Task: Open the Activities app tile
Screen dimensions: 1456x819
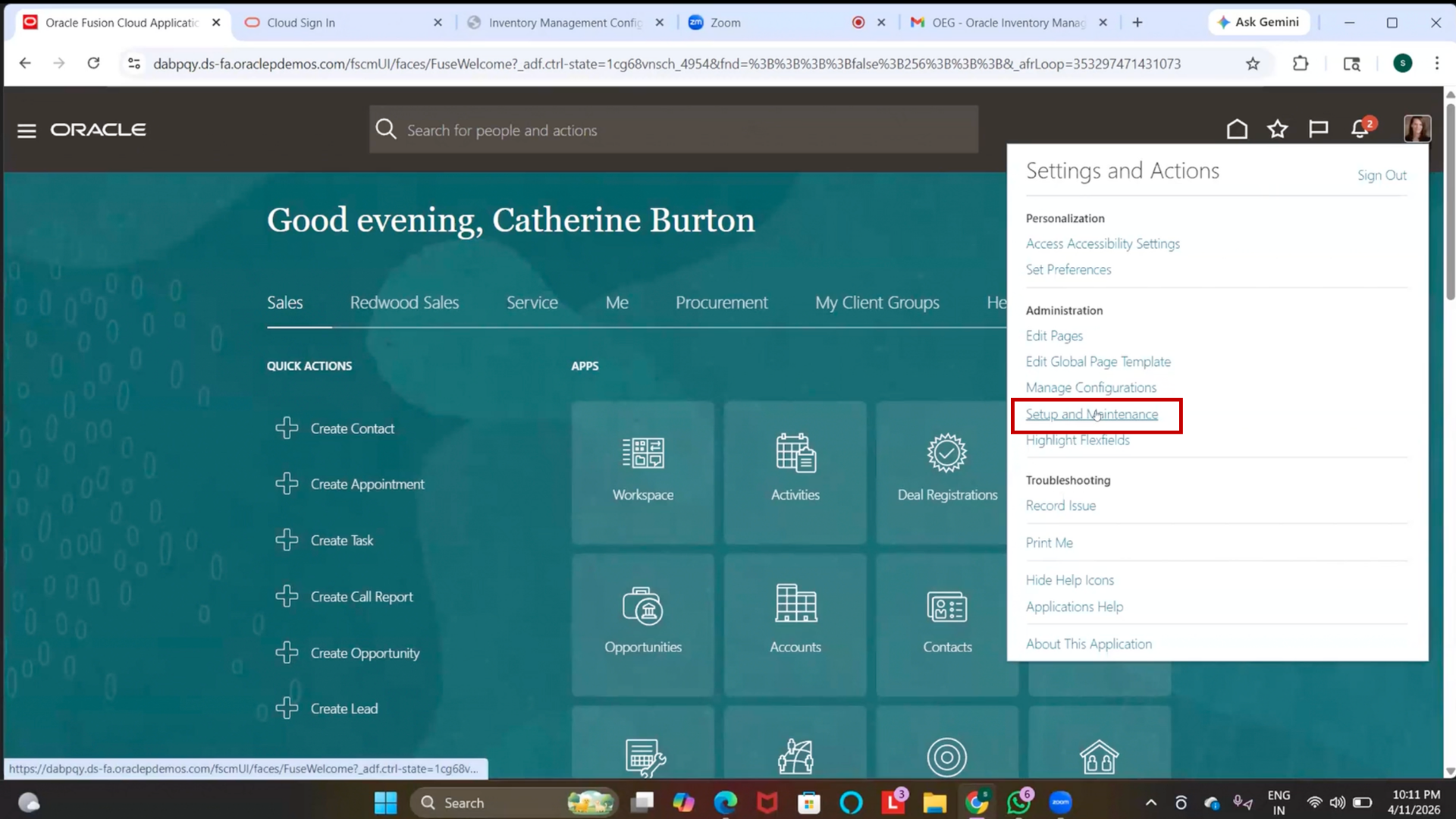Action: 795,472
